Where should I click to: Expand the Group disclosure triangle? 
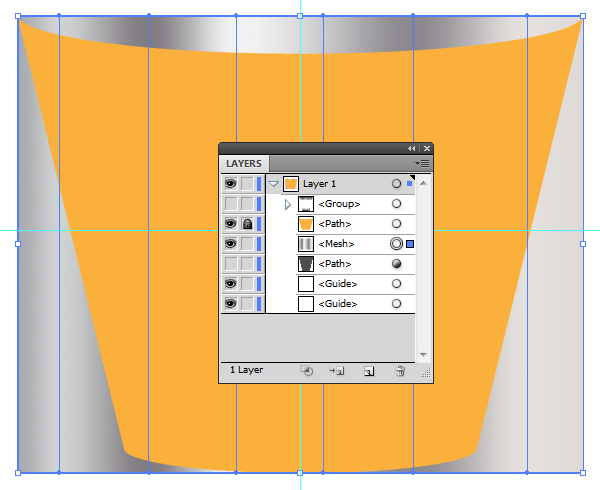click(x=288, y=204)
